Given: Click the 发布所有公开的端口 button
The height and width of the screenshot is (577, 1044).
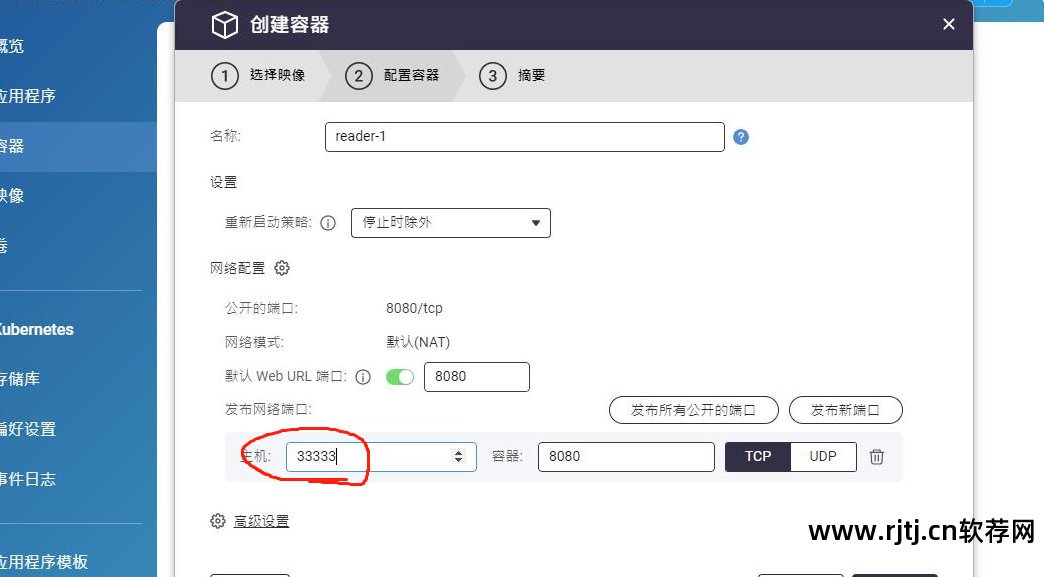Looking at the screenshot, I should [x=693, y=409].
